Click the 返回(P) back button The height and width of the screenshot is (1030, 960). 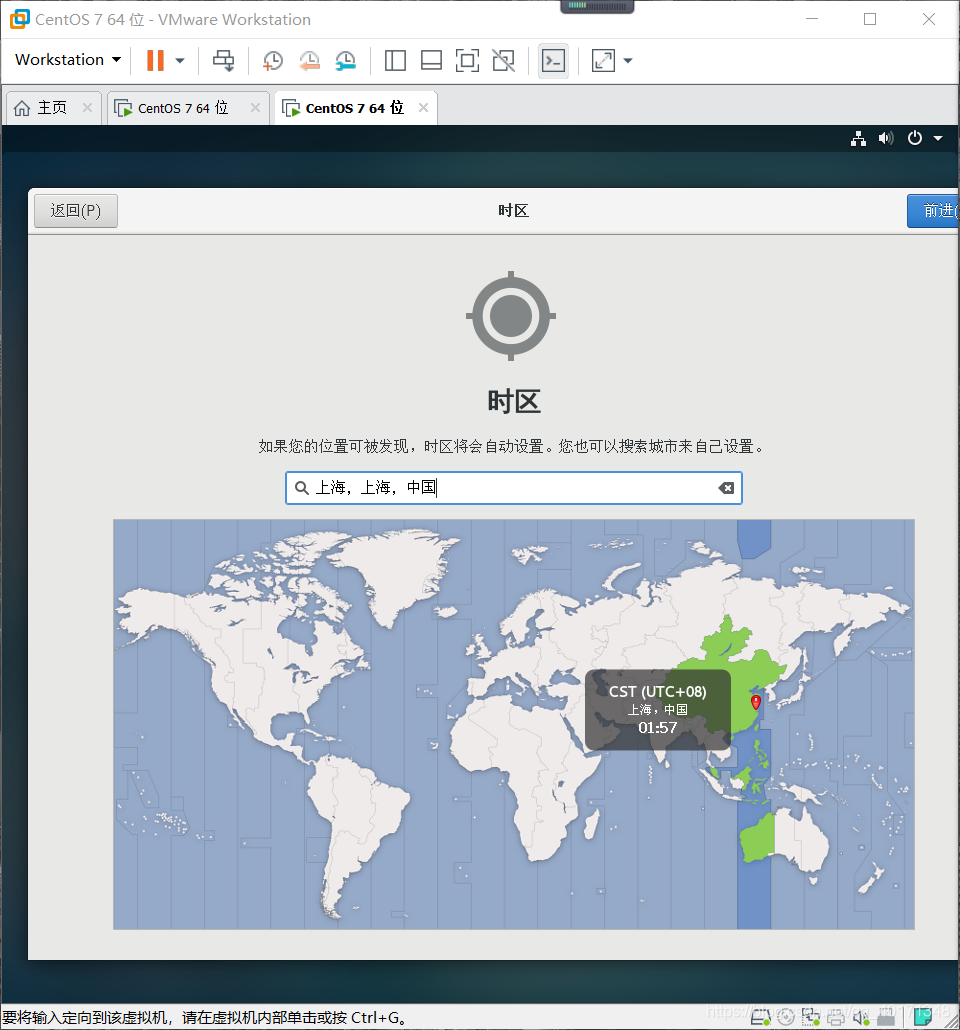(76, 211)
